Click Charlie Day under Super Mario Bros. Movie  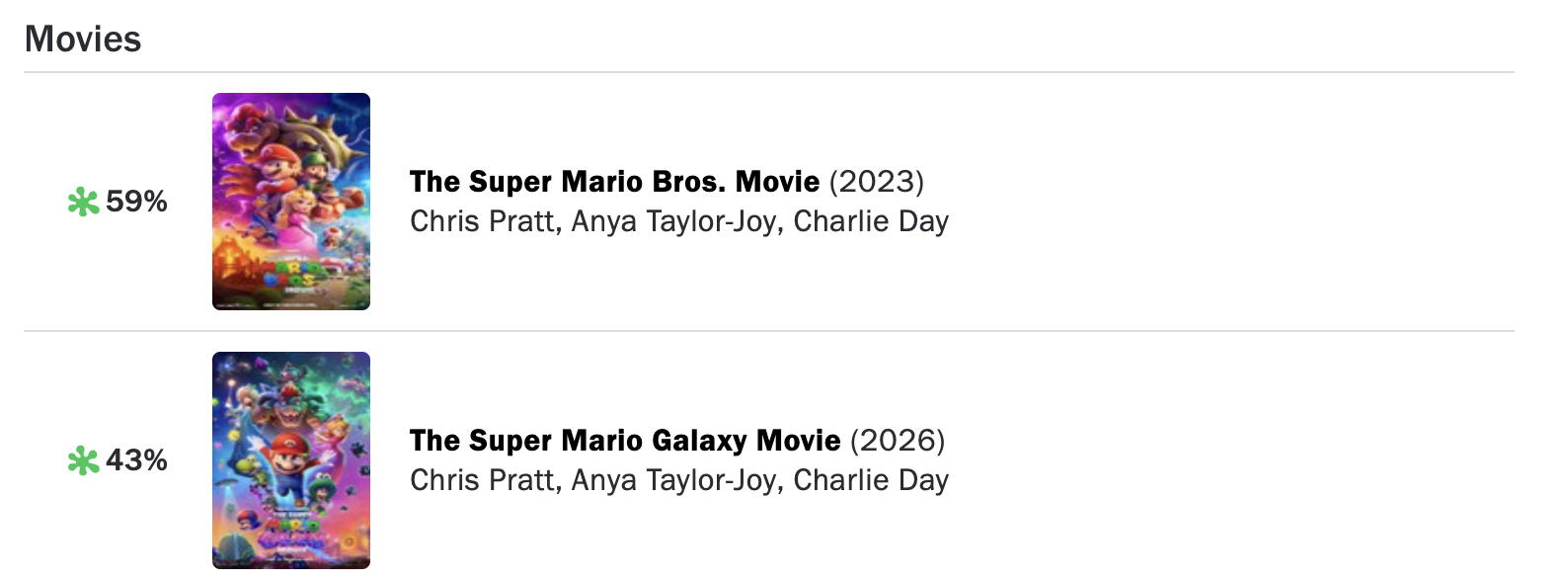(x=871, y=221)
